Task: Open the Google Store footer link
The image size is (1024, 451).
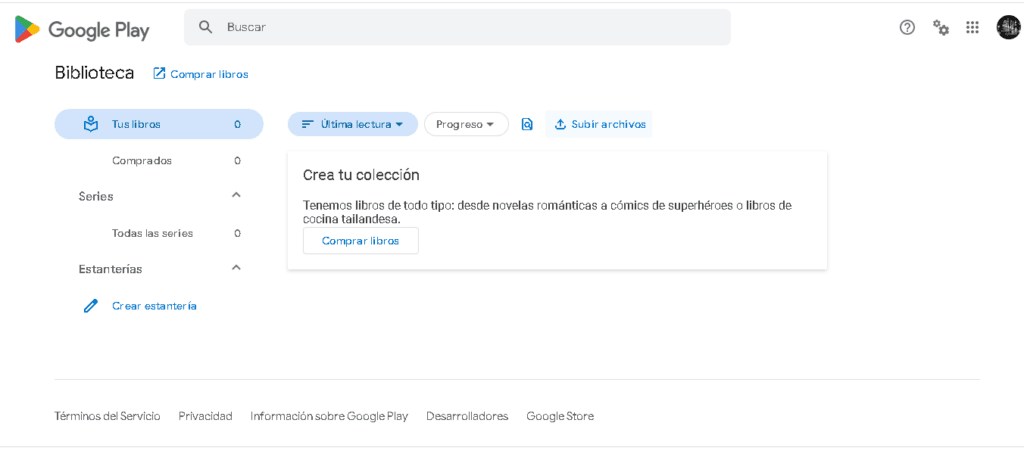Action: [560, 416]
